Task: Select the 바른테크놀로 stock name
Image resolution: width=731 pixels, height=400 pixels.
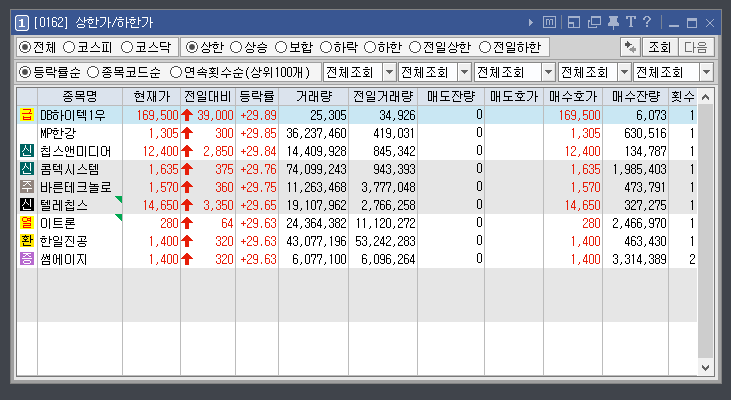Action: (x=76, y=187)
